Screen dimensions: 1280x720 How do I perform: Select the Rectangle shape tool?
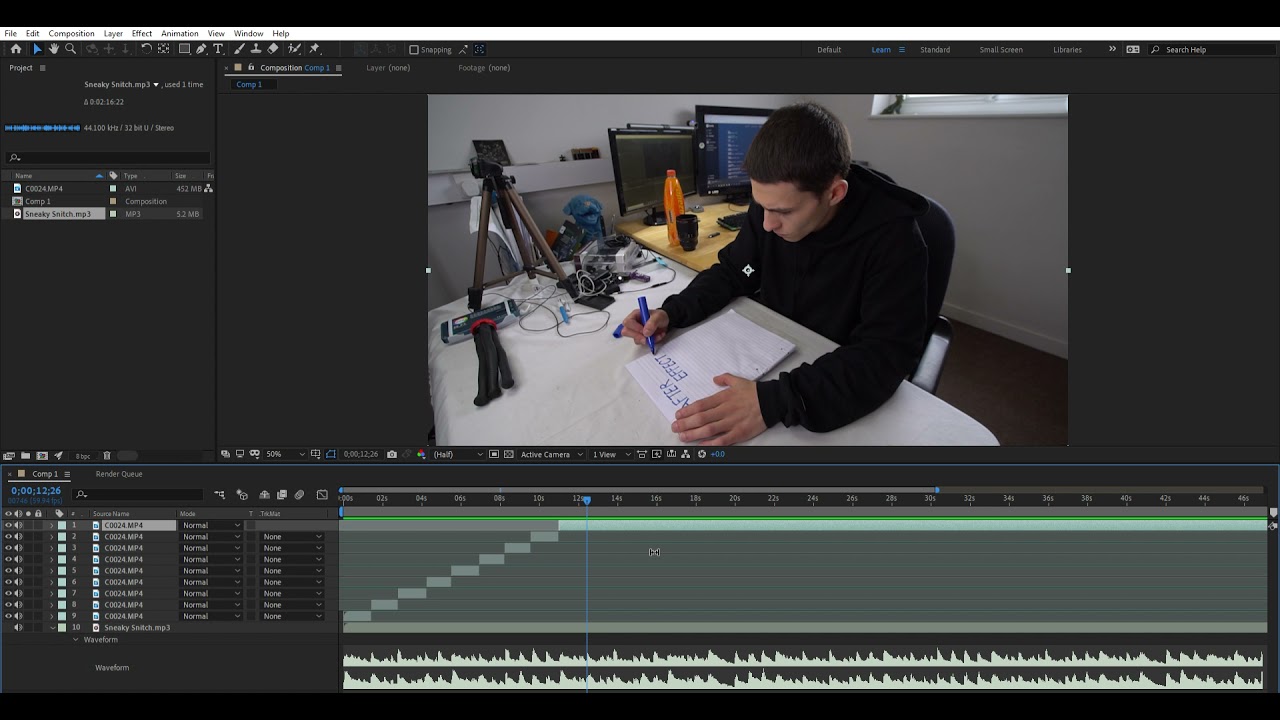point(184,49)
